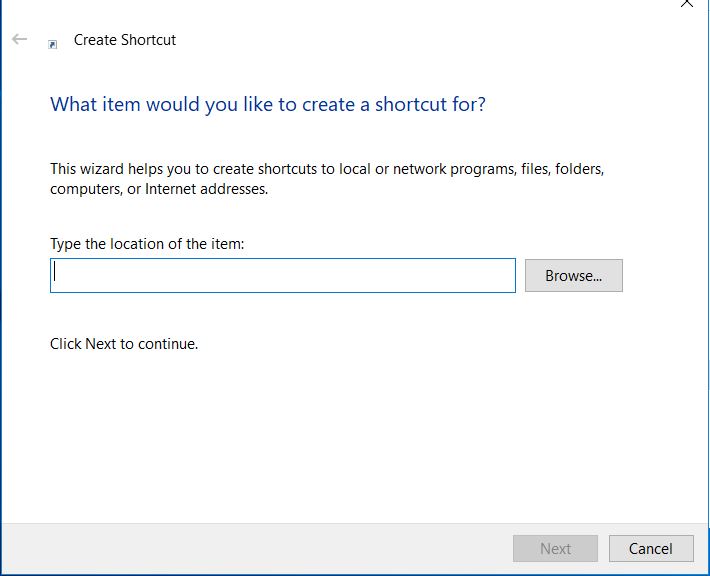This screenshot has width=710, height=576.
Task: Click the "Create Shortcut" title text
Action: tap(125, 40)
